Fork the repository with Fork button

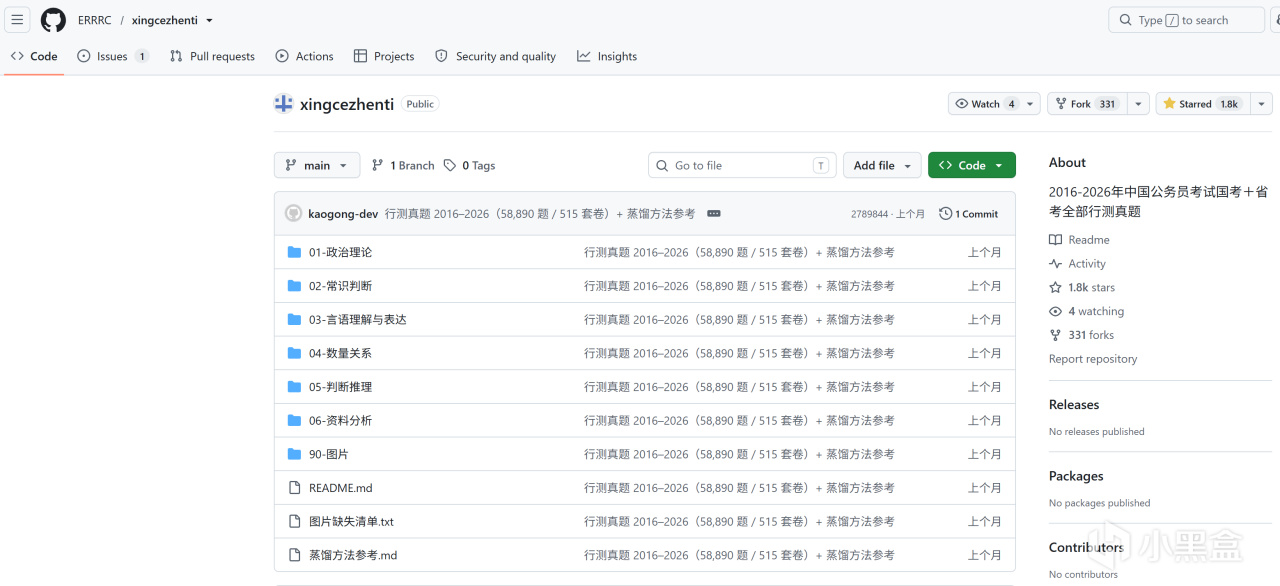tap(1087, 104)
